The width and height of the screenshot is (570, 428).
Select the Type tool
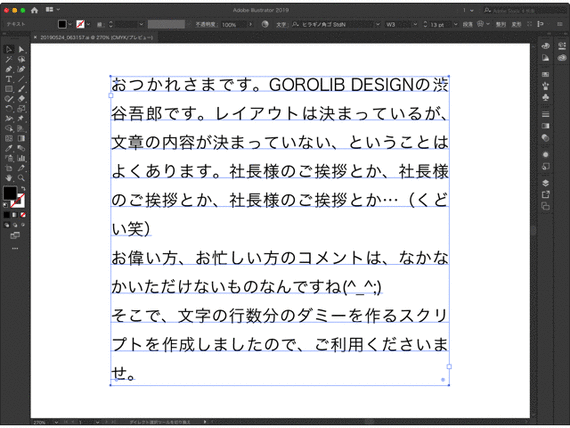coord(9,79)
